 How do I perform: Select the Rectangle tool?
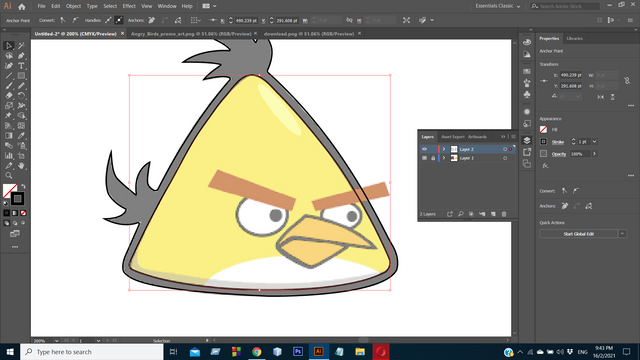(21, 76)
